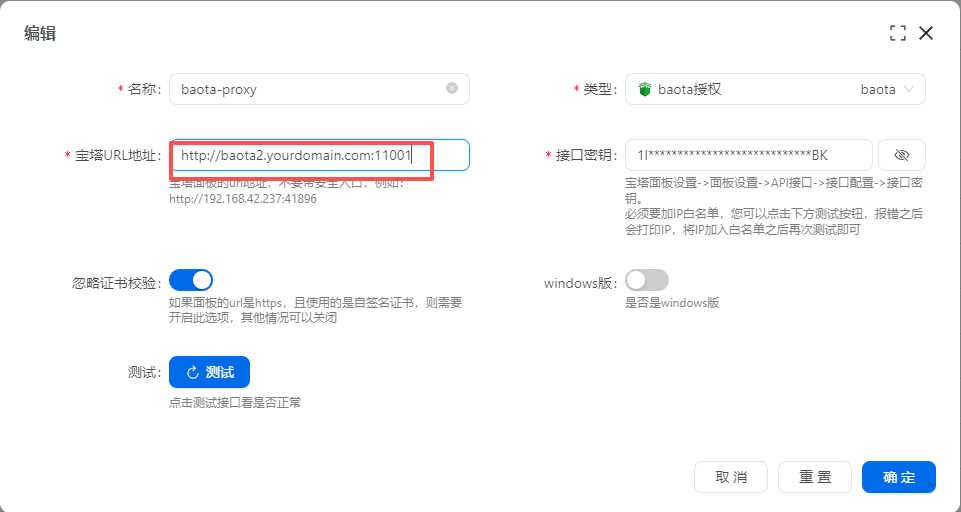Disable the 忽略证书校验 switch

tap(191, 280)
